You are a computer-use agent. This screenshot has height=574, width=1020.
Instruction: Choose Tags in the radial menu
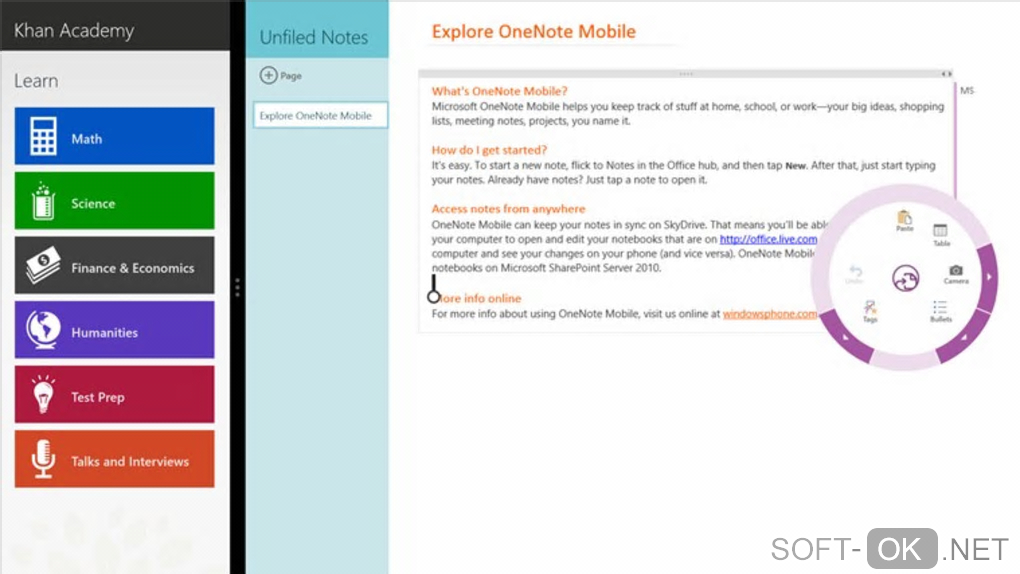[x=870, y=311]
